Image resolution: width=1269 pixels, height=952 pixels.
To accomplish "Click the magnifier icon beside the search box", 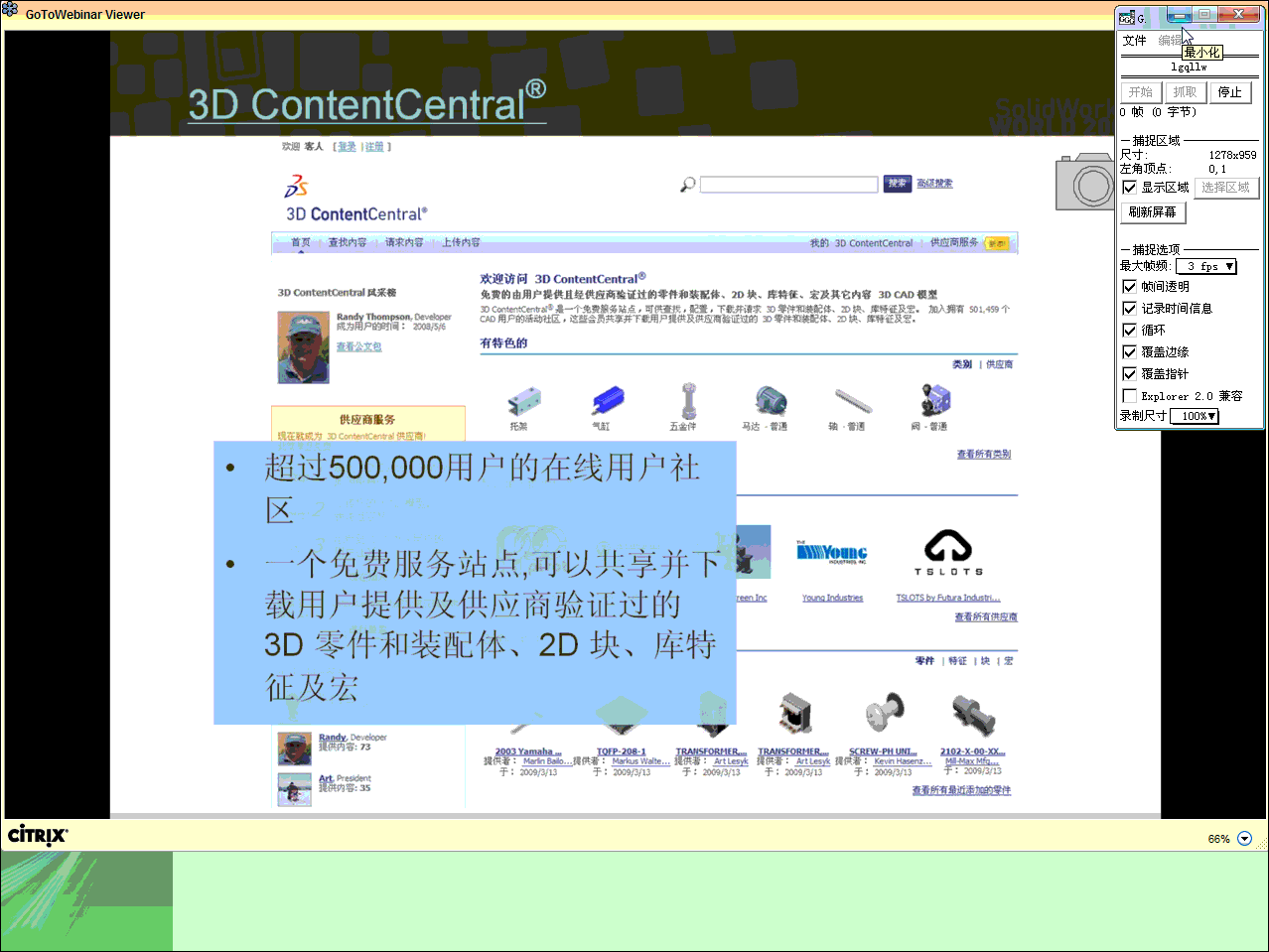I will [687, 185].
